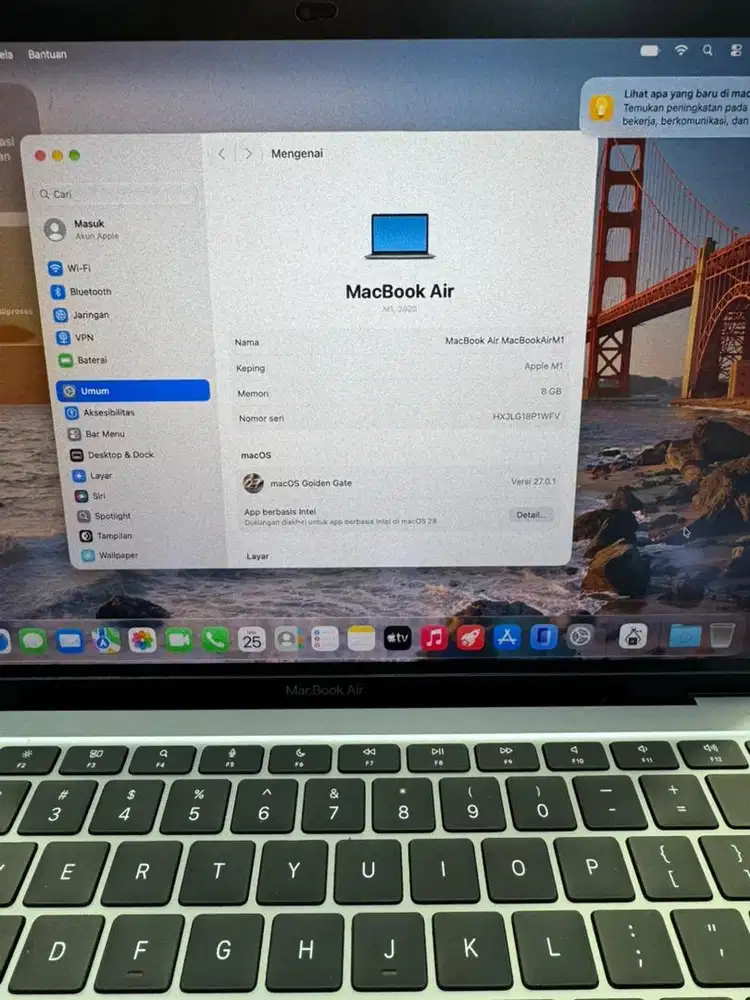Open Control Center in menu bar
Viewport: 750px width, 1000px height.
pos(735,50)
